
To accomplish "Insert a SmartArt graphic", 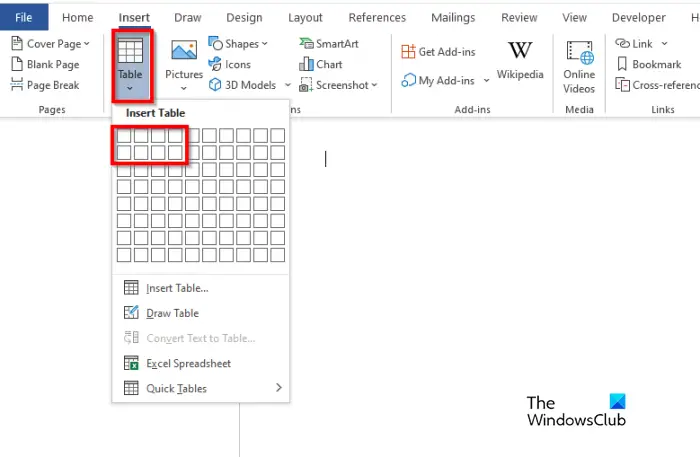I will point(329,43).
